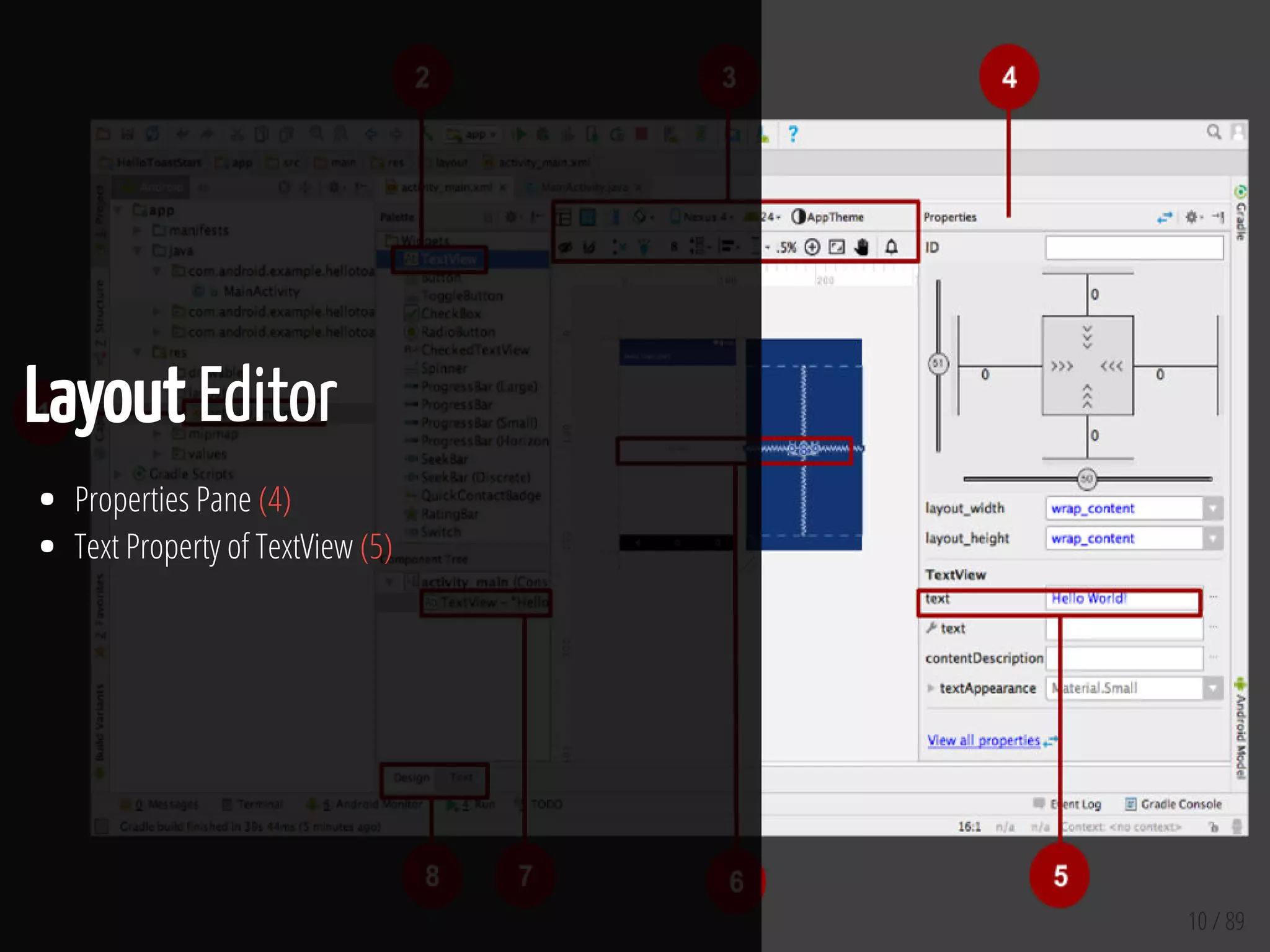Toggle the show constraints eye icon

point(565,247)
